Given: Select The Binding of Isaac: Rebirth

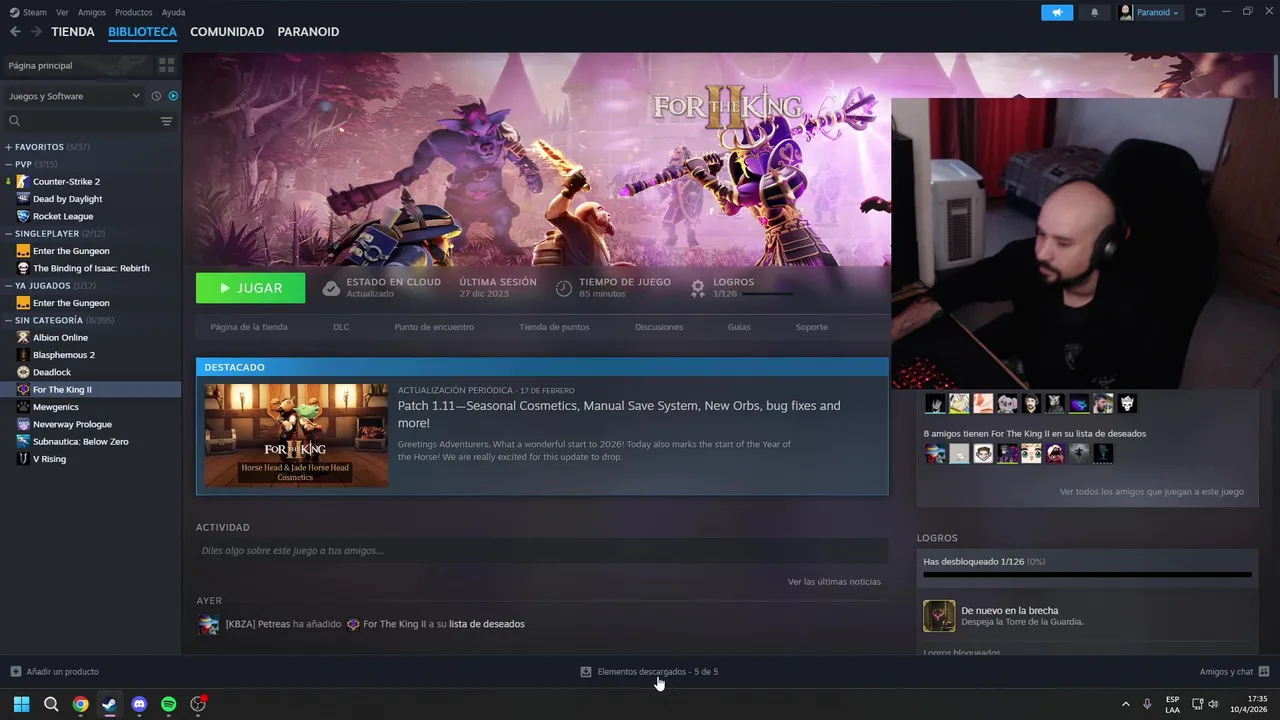Looking at the screenshot, I should point(91,268).
